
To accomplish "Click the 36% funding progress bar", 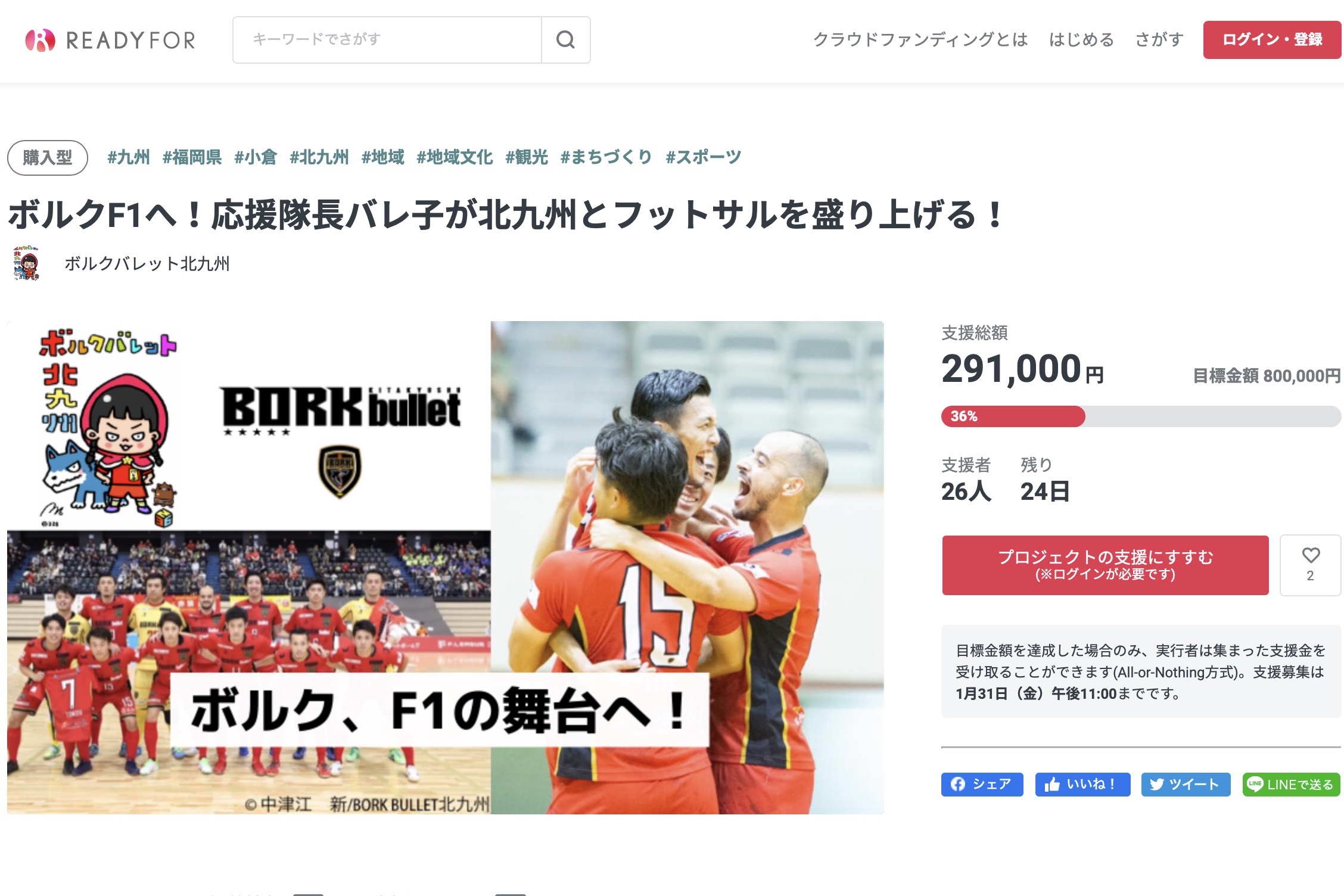I will click(x=1141, y=416).
